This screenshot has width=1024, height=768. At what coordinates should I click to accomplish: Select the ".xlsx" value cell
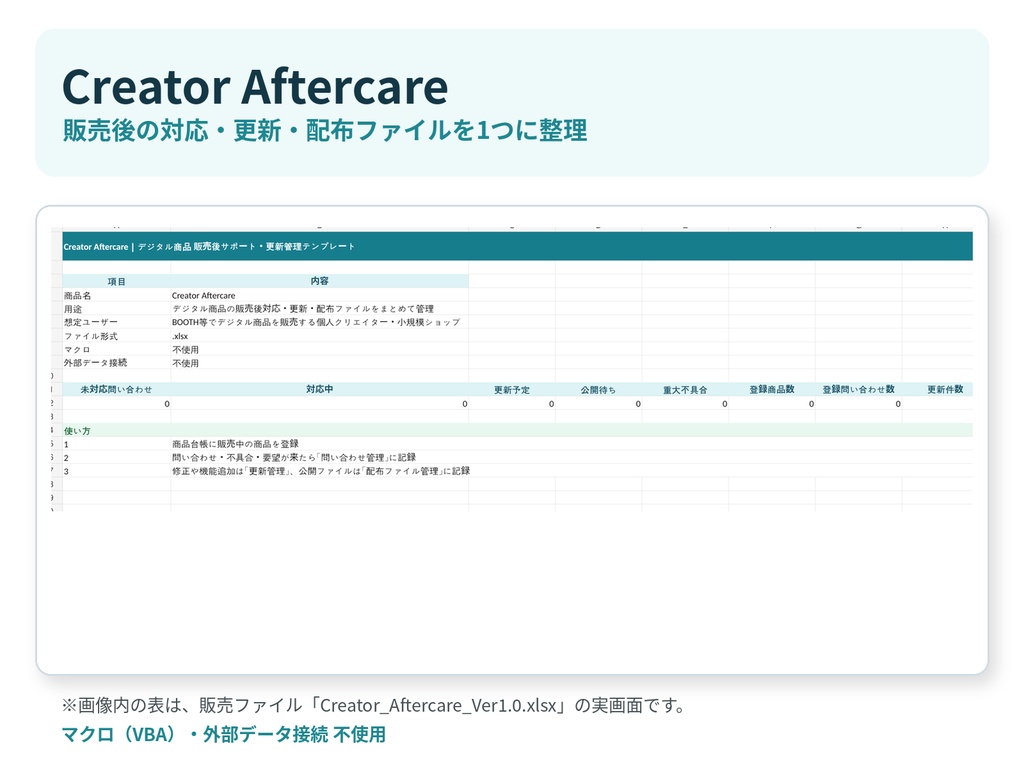[x=319, y=336]
